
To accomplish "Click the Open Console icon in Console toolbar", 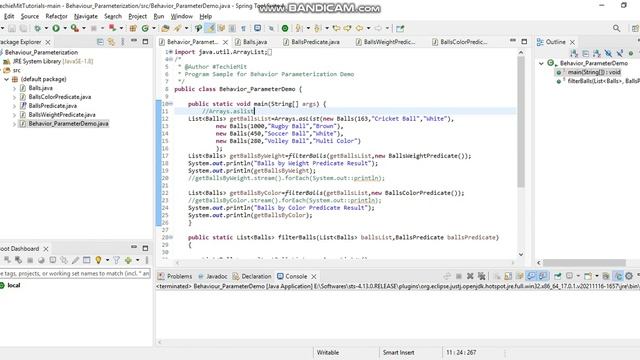I will (588, 276).
